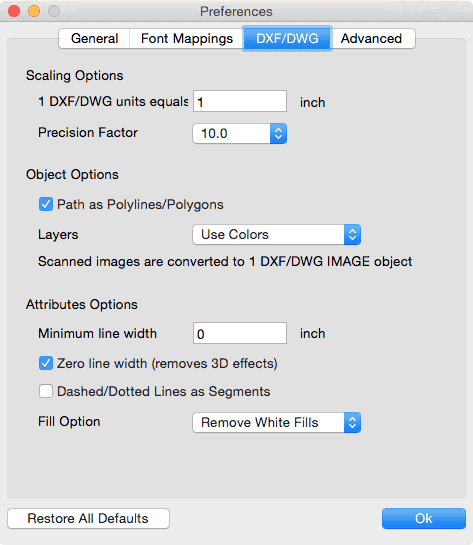Minimize the Preferences window

34,11
